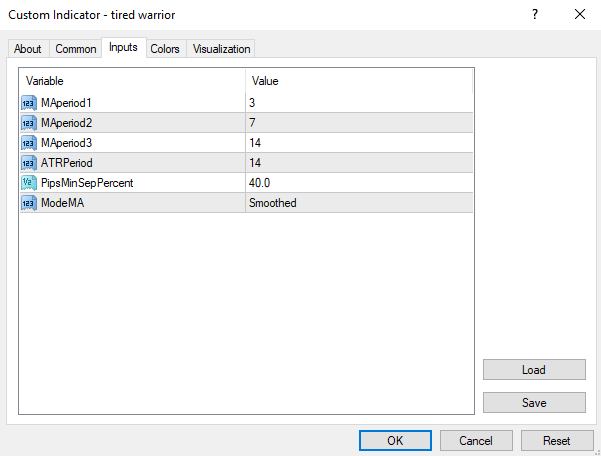Select the MAperiod3 value 14
This screenshot has width=601, height=456.
359,143
